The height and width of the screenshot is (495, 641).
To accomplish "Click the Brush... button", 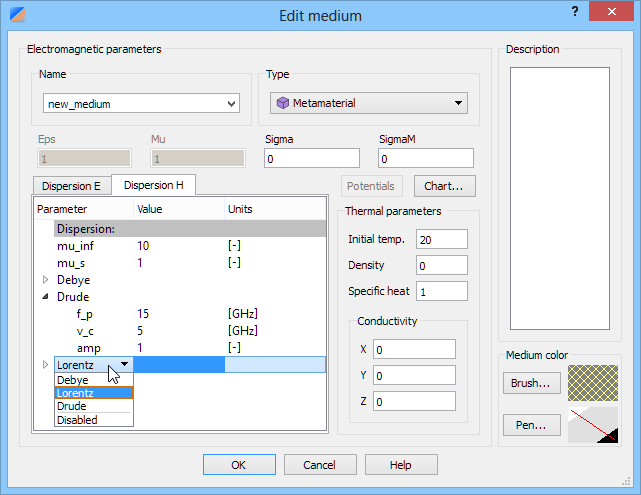I will (531, 383).
